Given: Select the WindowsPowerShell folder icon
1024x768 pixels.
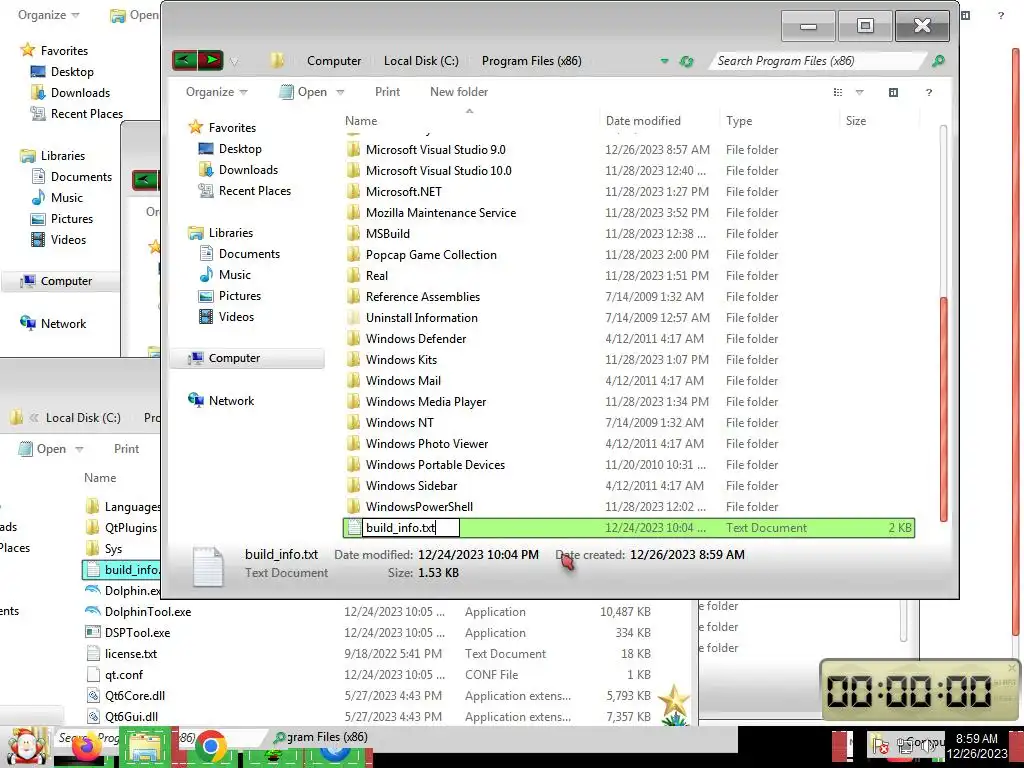Looking at the screenshot, I should 353,506.
